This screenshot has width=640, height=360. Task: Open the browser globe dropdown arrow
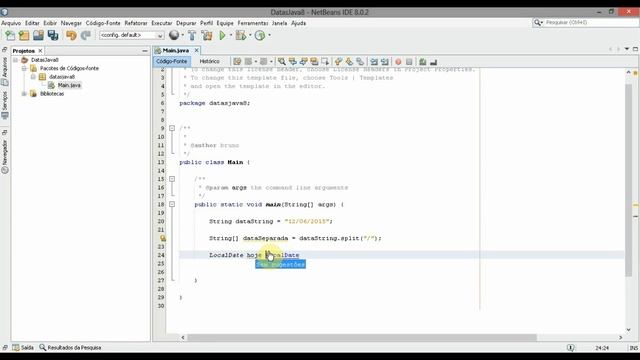[182, 36]
